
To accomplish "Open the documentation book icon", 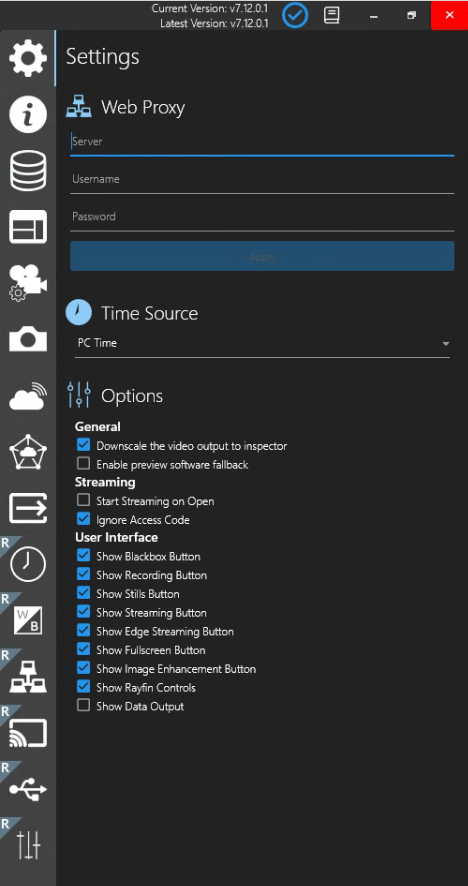I will (332, 15).
